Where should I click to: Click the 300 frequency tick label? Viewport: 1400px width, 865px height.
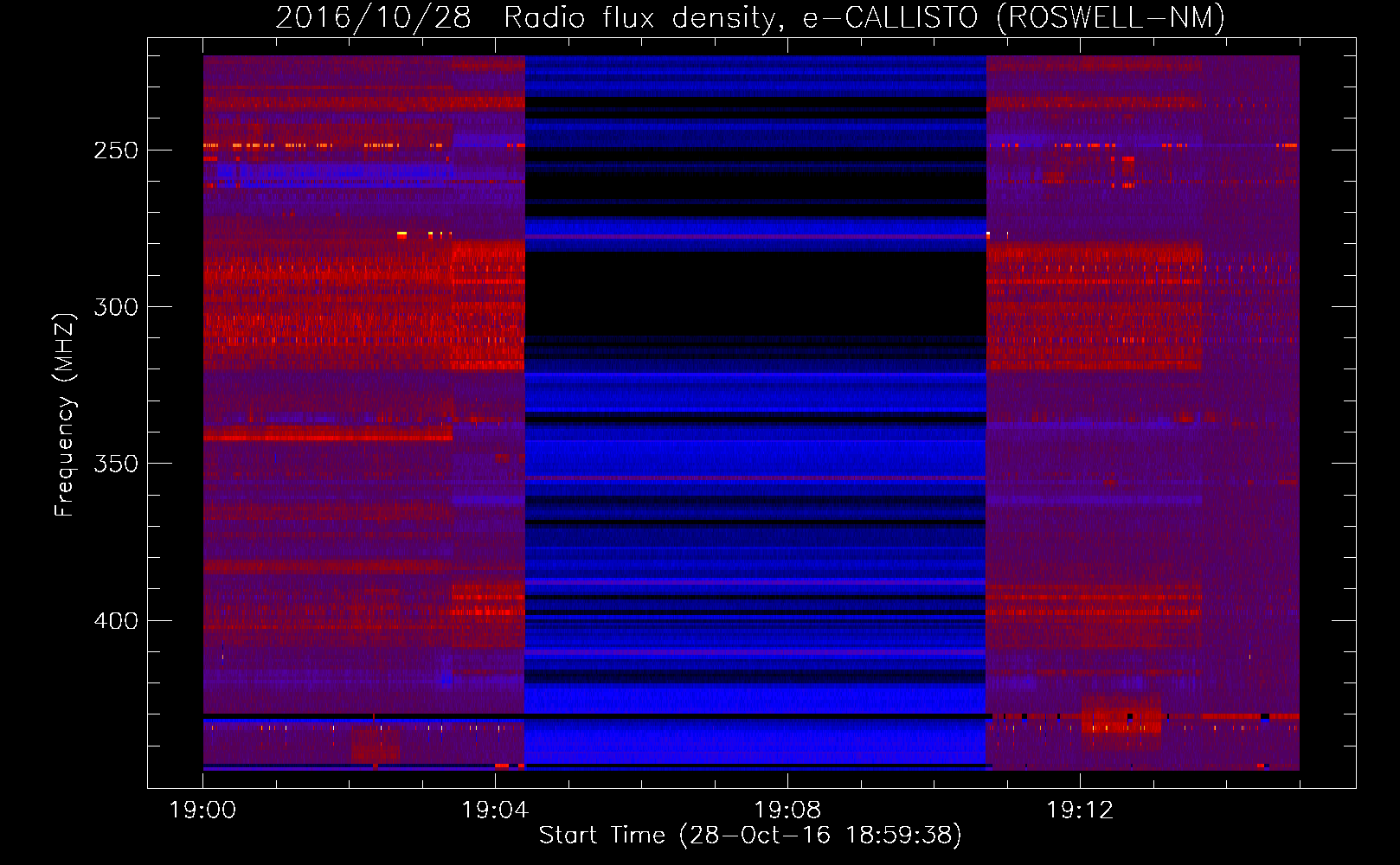pos(116,307)
